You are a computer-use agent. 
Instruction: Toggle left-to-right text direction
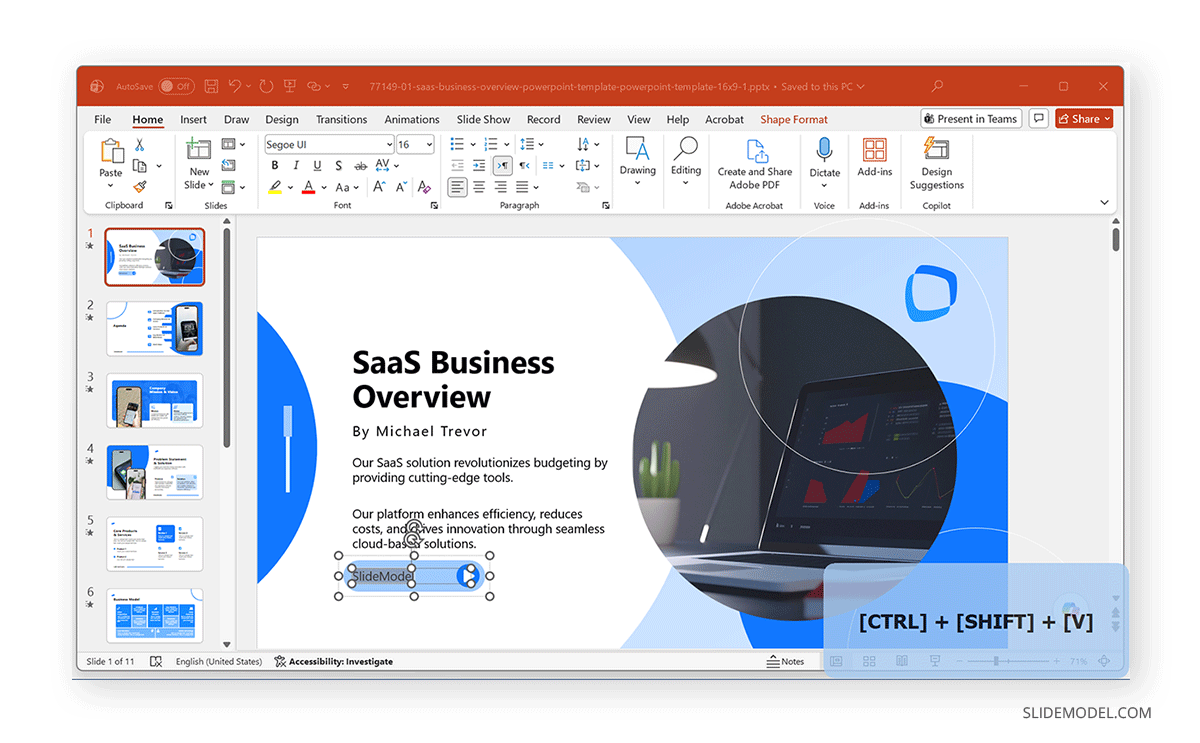[503, 166]
